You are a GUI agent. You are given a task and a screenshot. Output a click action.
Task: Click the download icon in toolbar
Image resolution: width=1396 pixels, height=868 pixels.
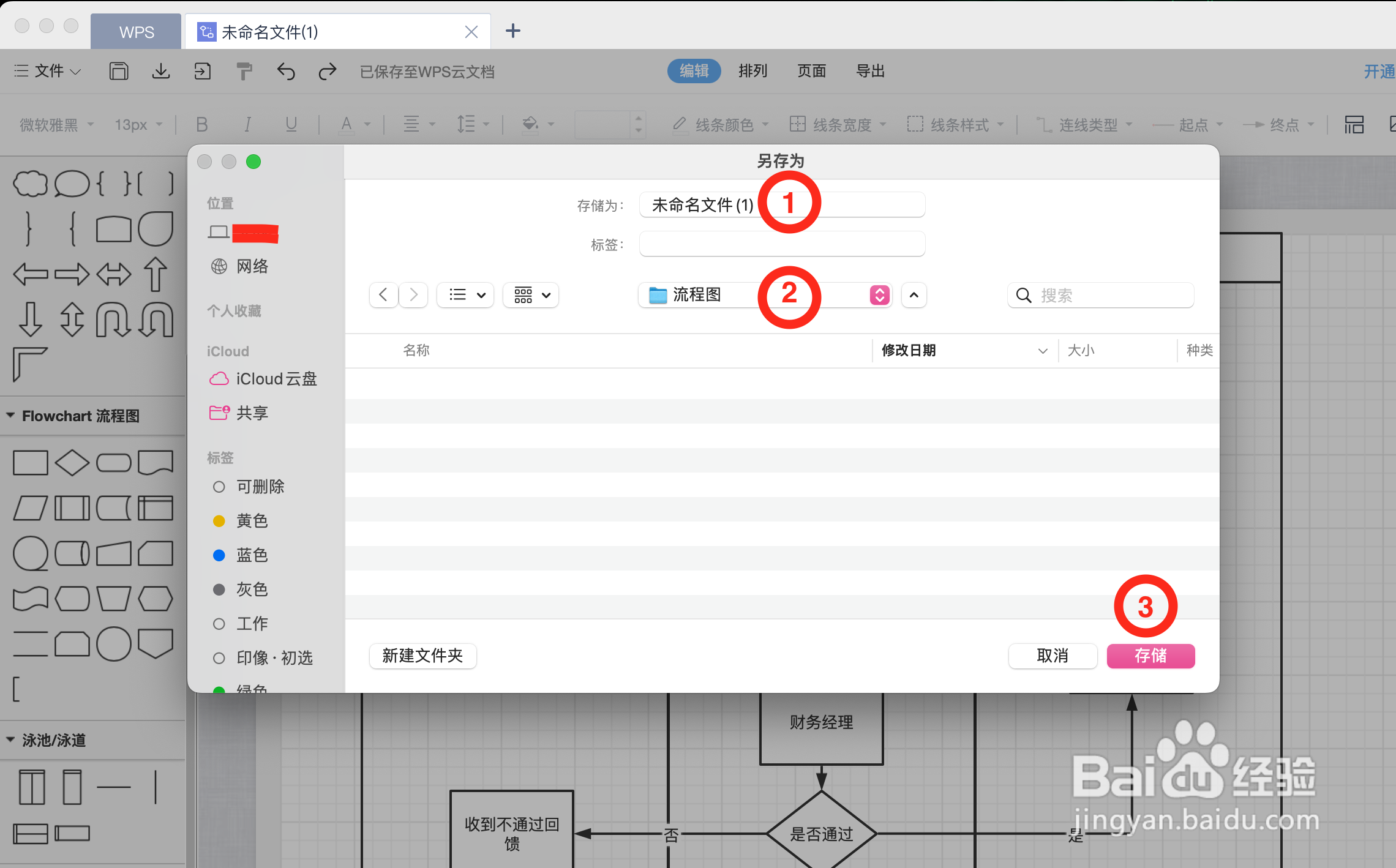pyautogui.click(x=161, y=72)
